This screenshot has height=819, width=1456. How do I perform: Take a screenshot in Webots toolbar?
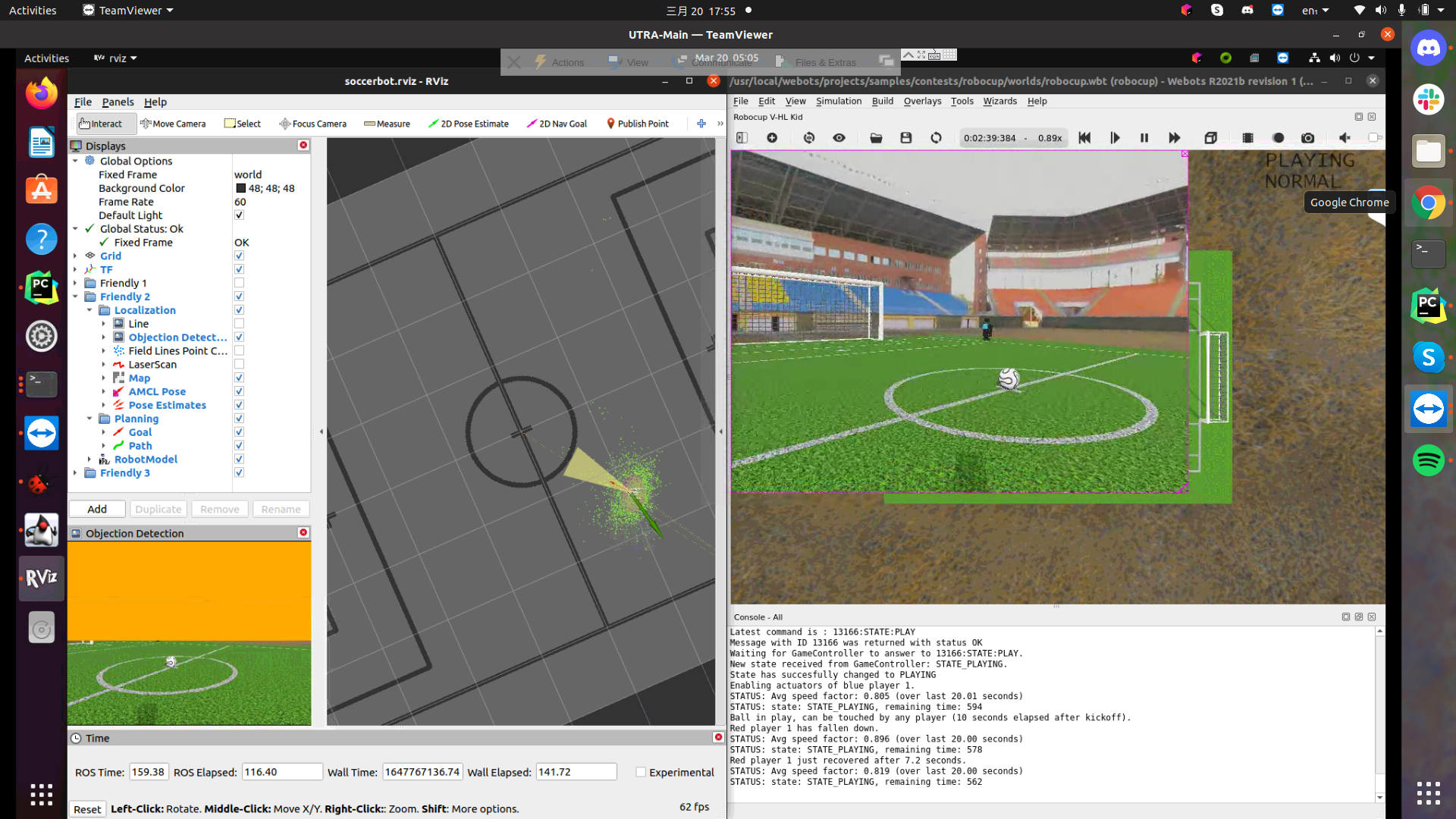point(1307,138)
